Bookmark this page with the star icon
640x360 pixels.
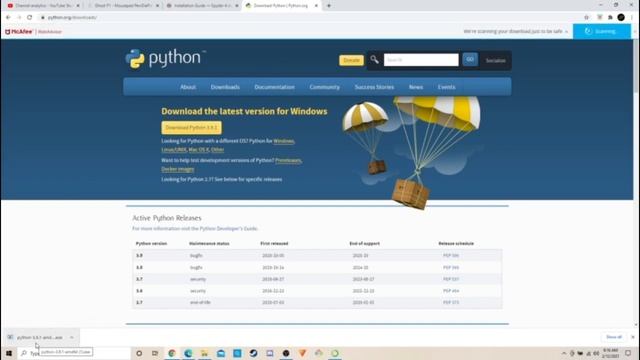(x=587, y=18)
